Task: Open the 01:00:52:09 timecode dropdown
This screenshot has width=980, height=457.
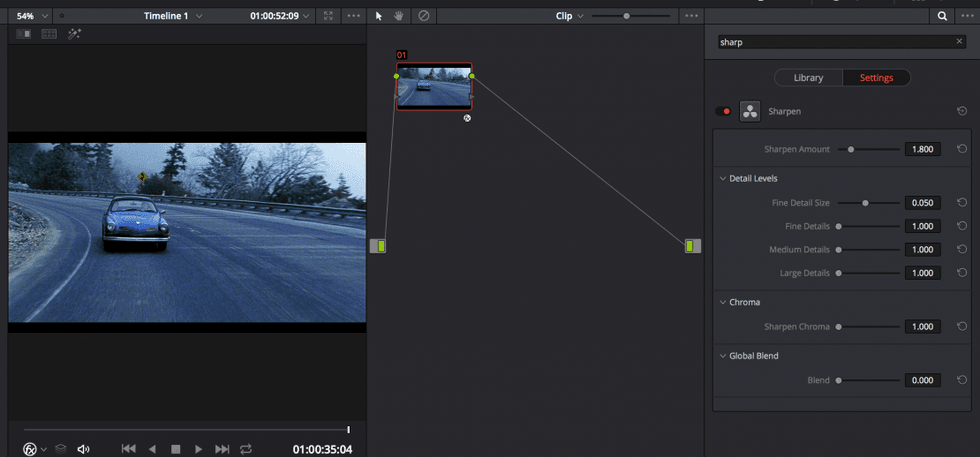Action: [279, 16]
